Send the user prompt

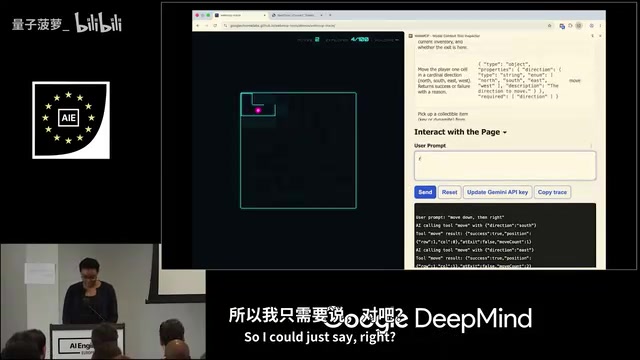click(425, 192)
